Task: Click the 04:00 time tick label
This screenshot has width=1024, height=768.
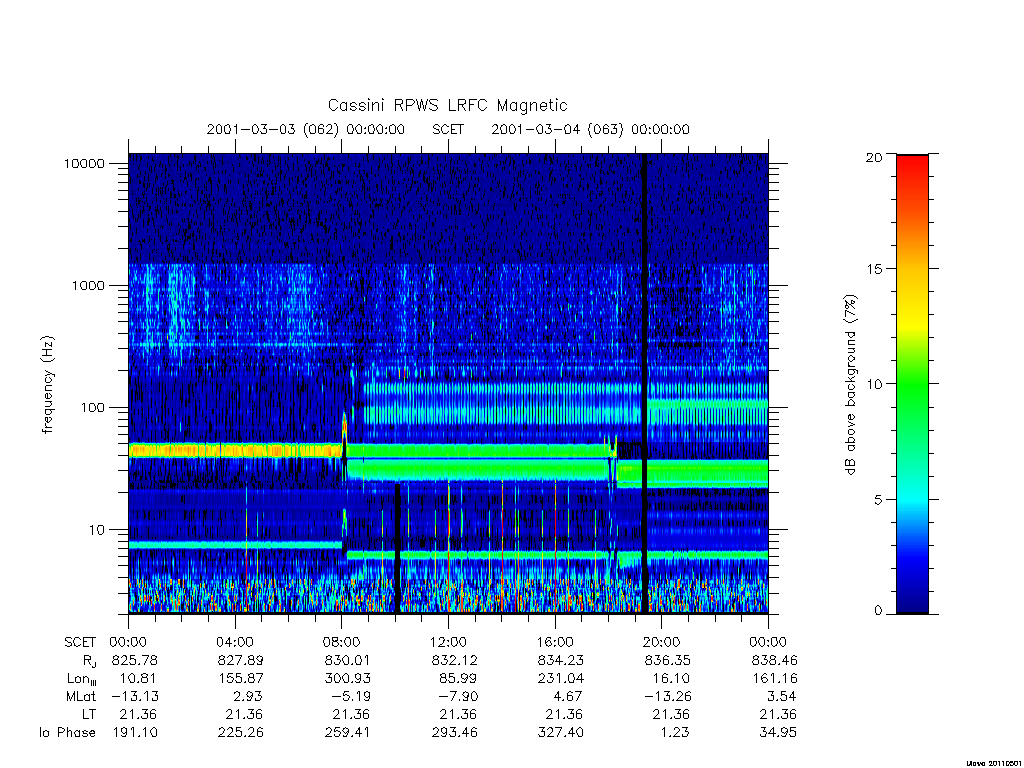Action: tap(235, 642)
